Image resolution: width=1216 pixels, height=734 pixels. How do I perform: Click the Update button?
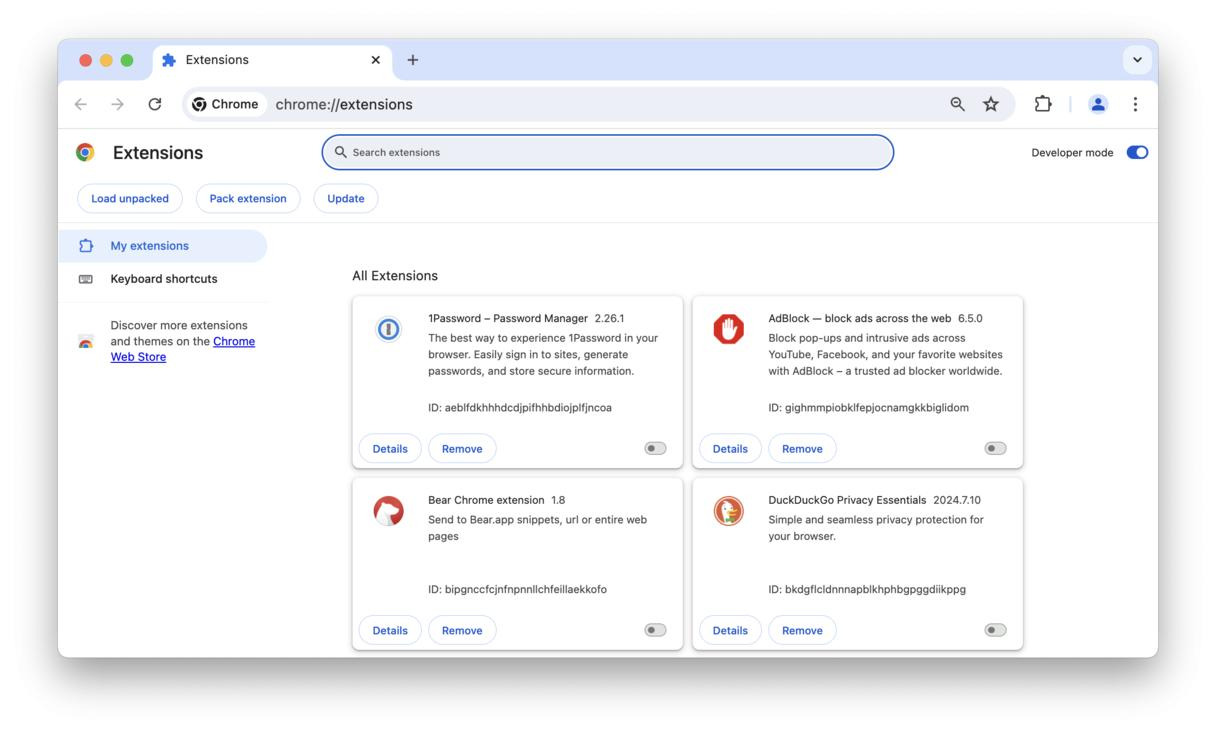(x=346, y=198)
